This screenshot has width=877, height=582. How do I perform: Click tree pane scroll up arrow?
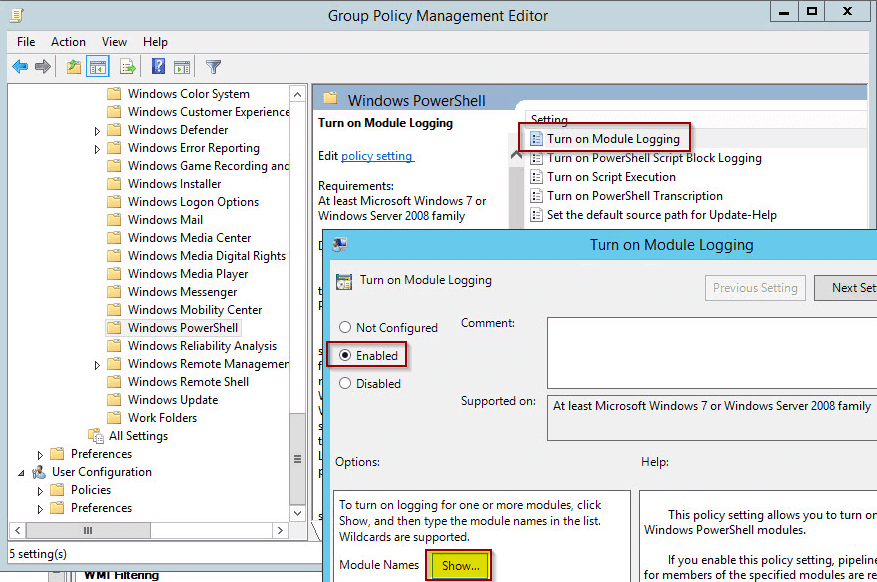pos(298,94)
